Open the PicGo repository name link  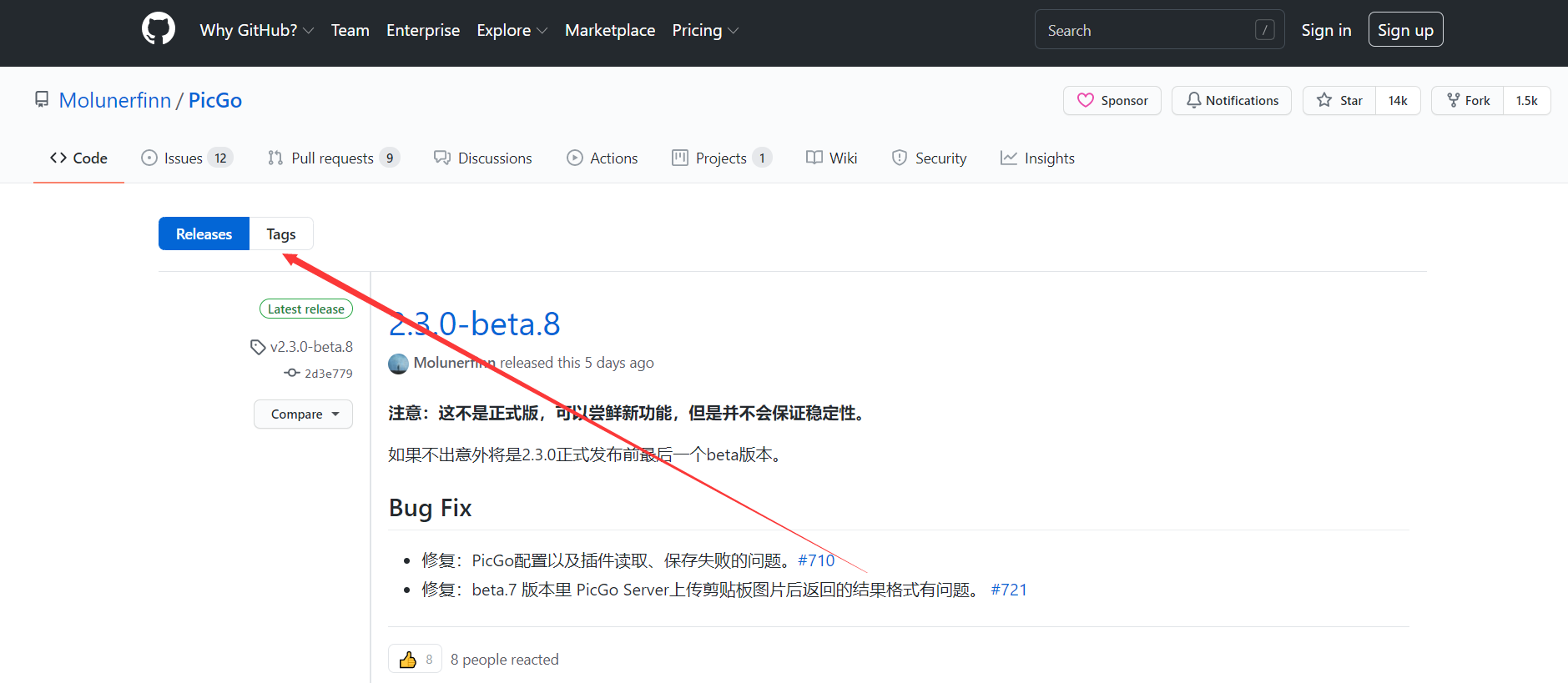[x=215, y=100]
